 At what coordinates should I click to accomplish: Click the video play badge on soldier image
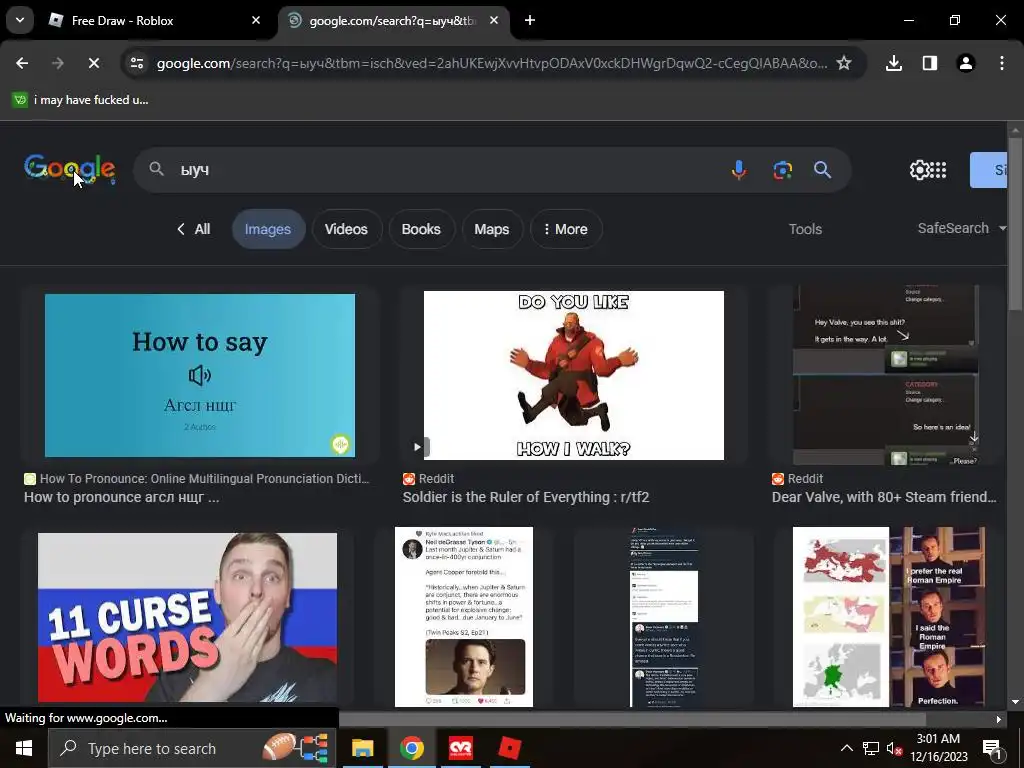point(418,447)
